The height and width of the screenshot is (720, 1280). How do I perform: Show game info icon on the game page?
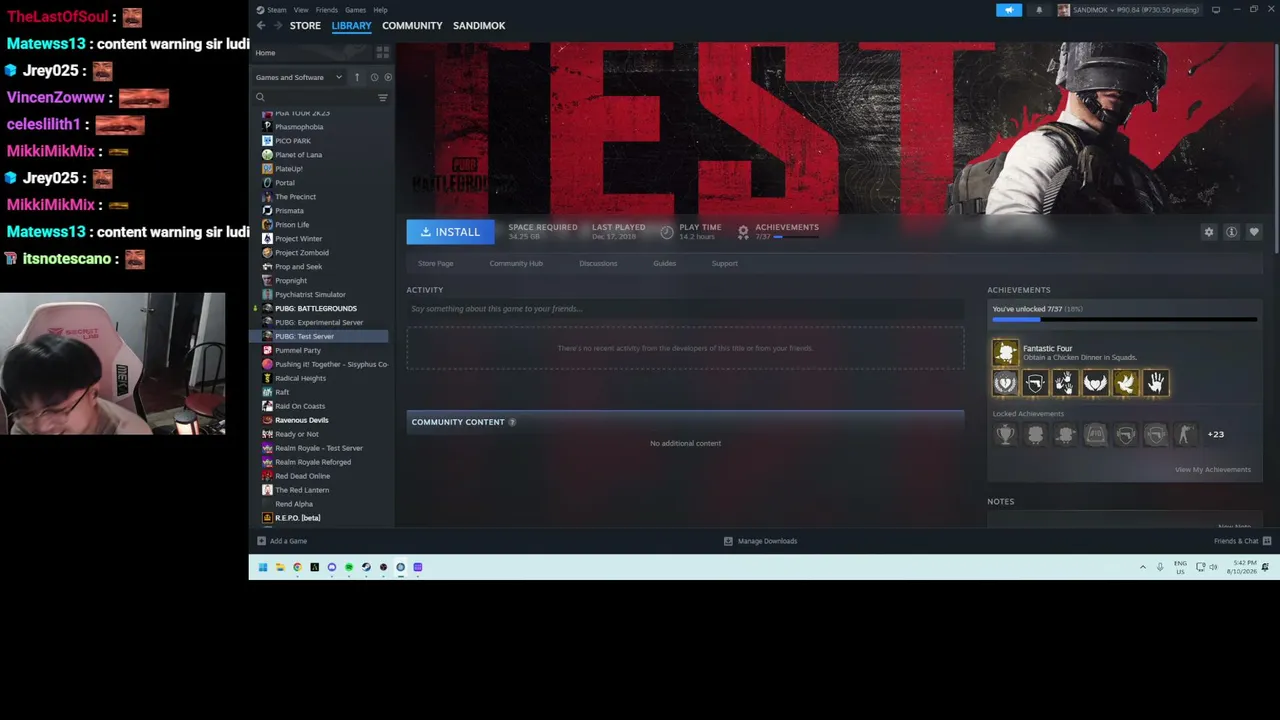pyautogui.click(x=1232, y=232)
